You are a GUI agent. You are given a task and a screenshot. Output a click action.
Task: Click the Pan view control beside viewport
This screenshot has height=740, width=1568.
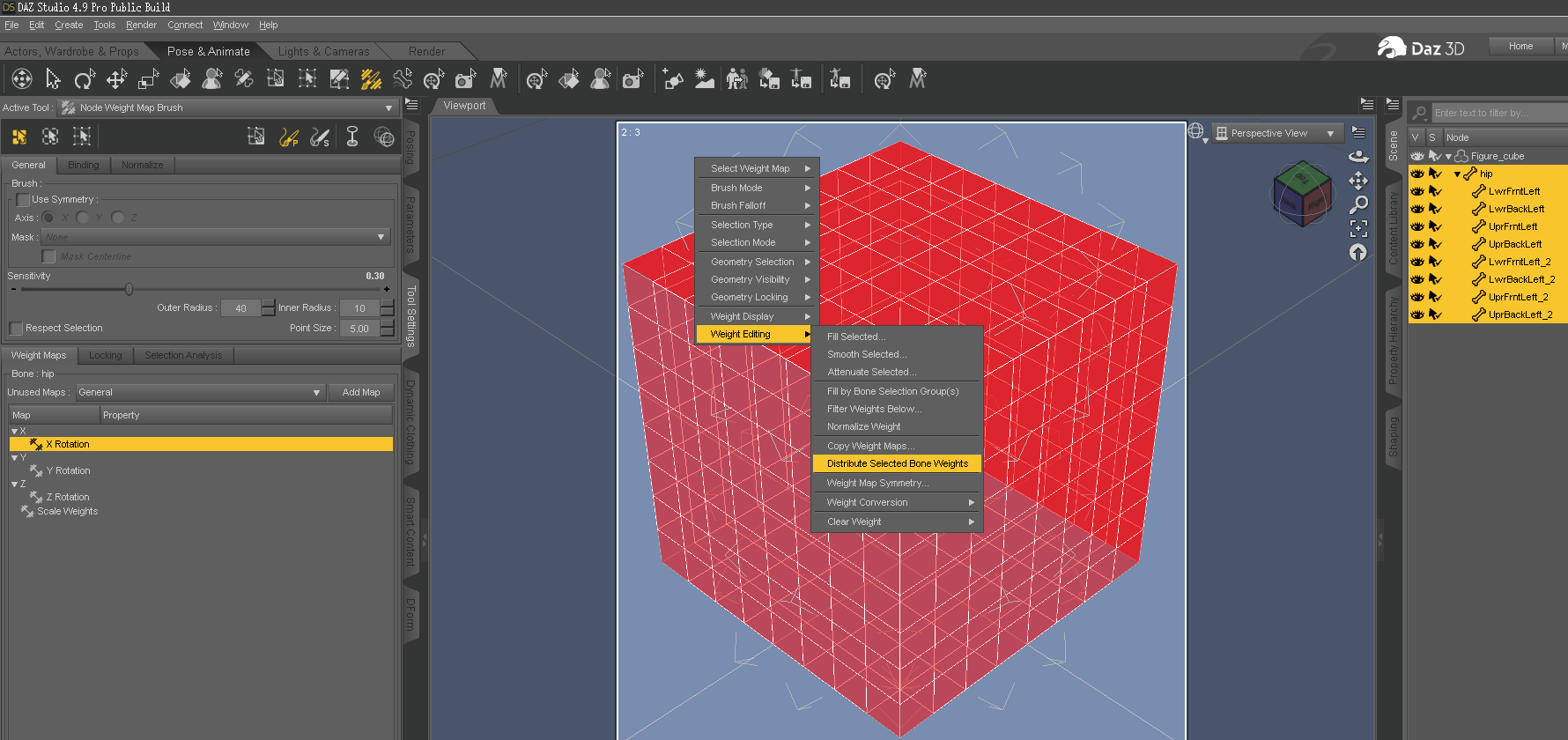tap(1358, 181)
